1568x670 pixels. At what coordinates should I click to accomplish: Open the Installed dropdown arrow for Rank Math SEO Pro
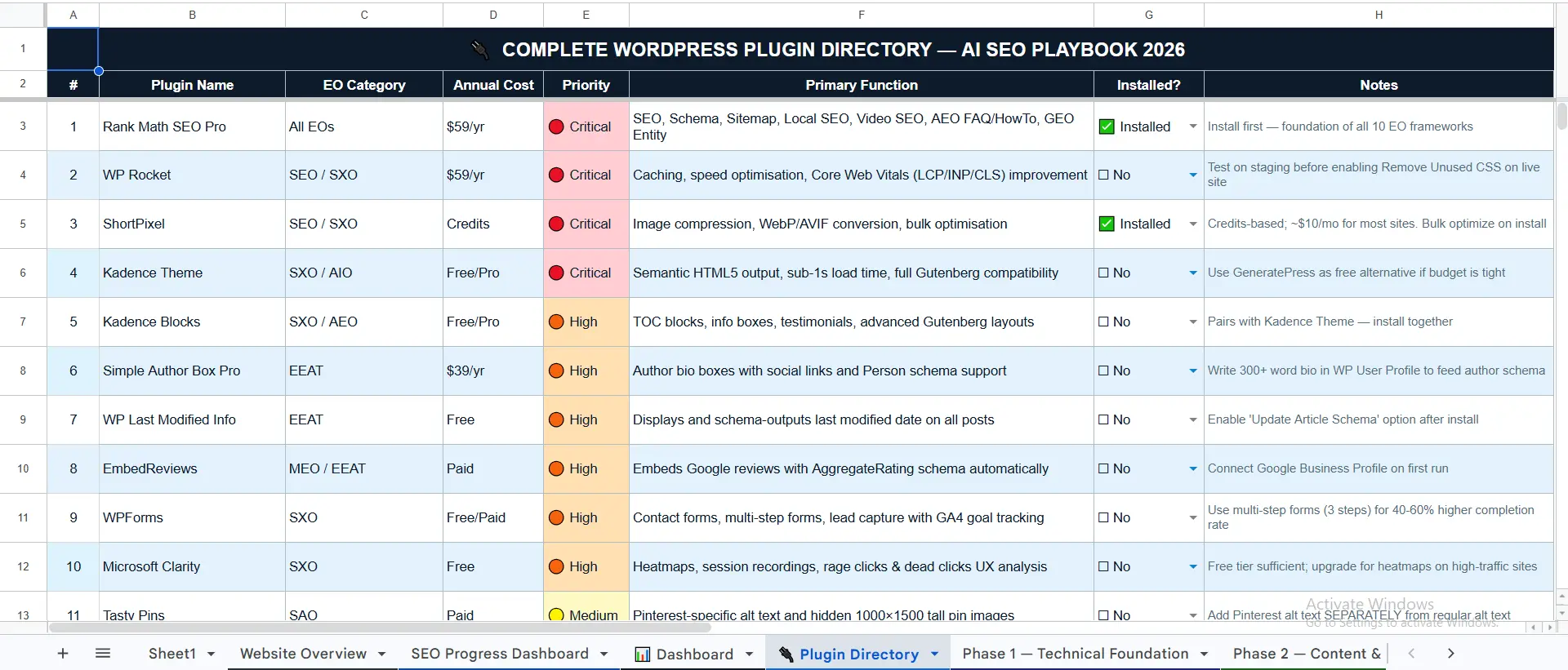1193,126
